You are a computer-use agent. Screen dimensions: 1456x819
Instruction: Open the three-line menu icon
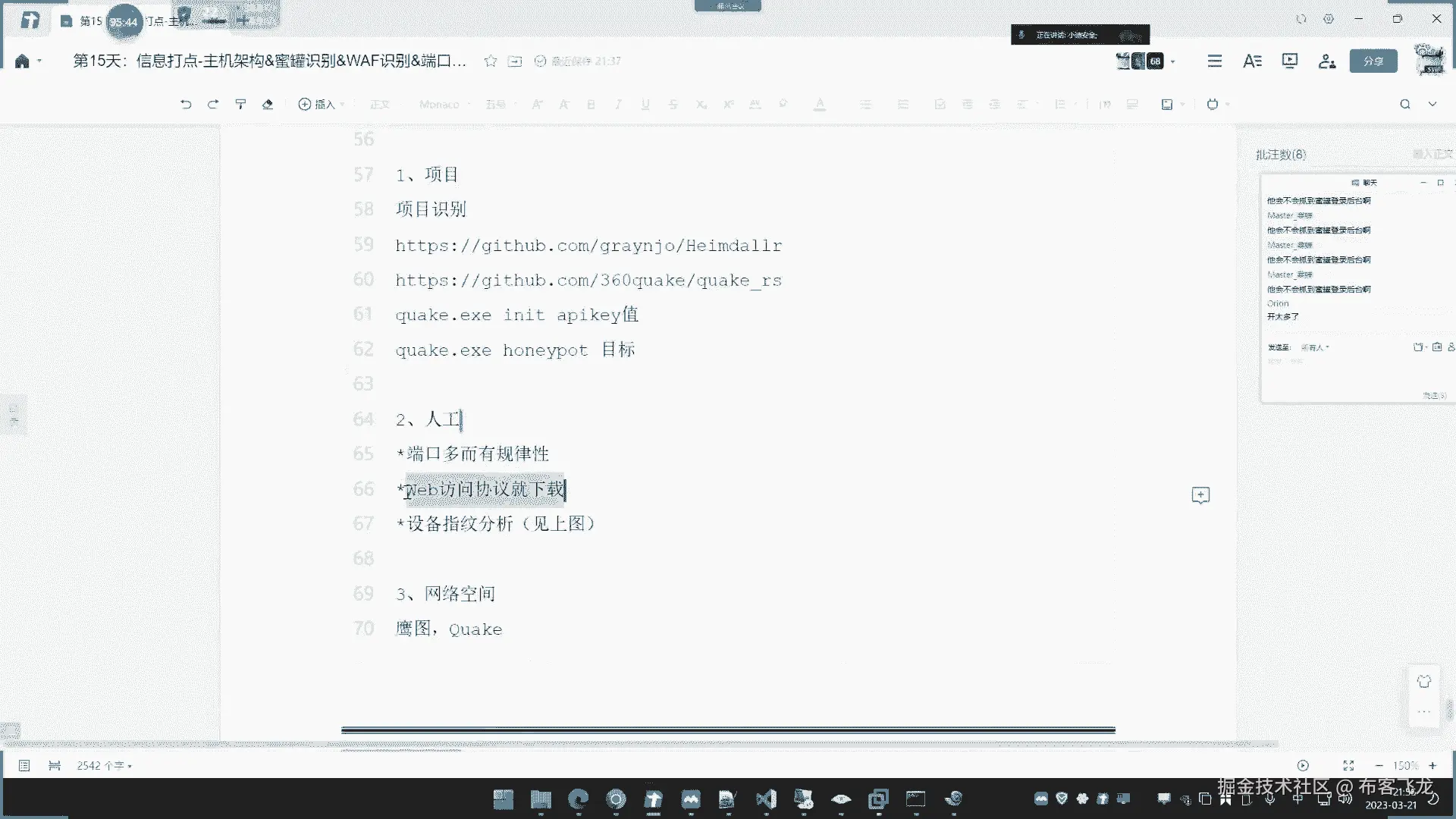[x=1215, y=61]
